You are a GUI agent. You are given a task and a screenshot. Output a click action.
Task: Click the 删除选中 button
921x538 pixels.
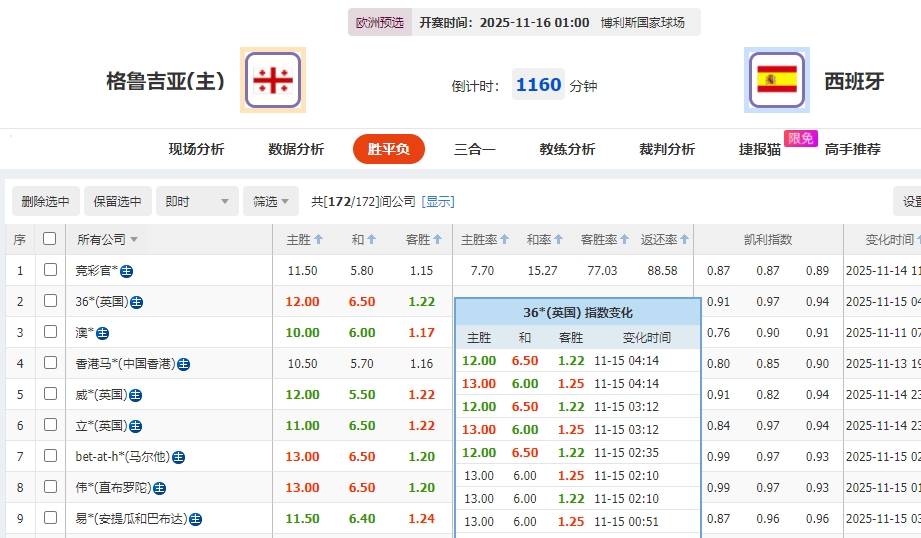tap(45, 201)
